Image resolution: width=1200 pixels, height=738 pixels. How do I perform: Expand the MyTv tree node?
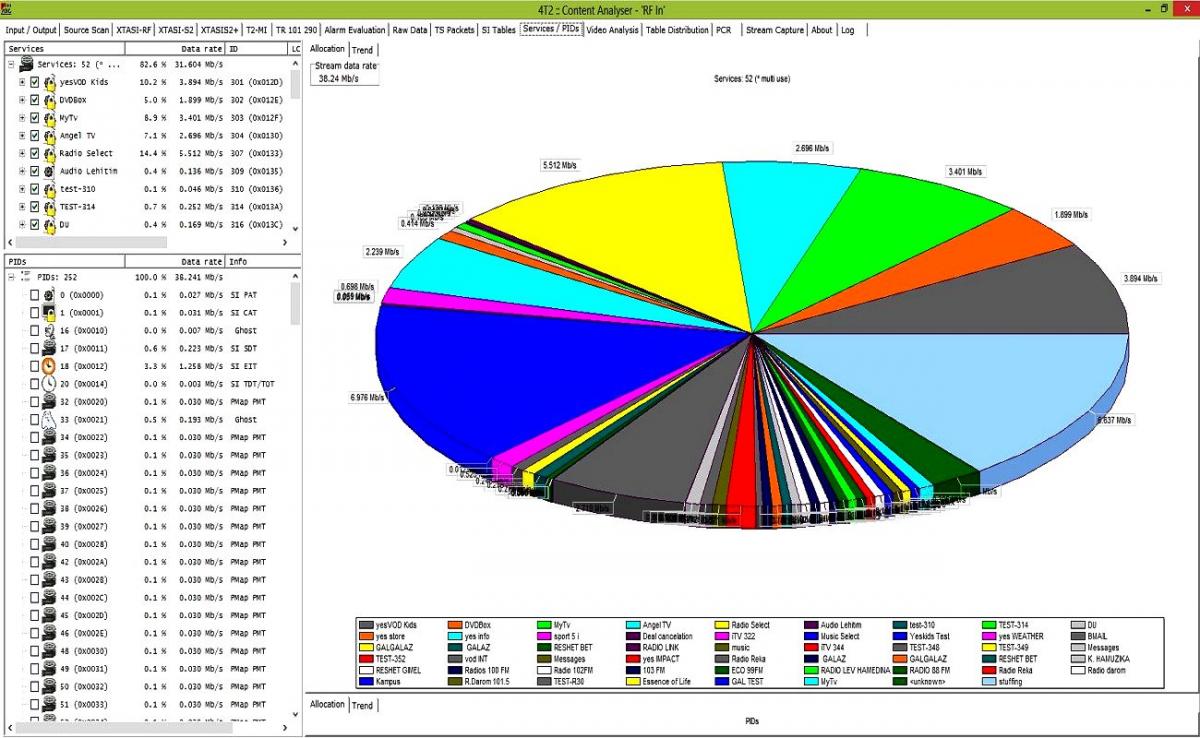[22, 118]
